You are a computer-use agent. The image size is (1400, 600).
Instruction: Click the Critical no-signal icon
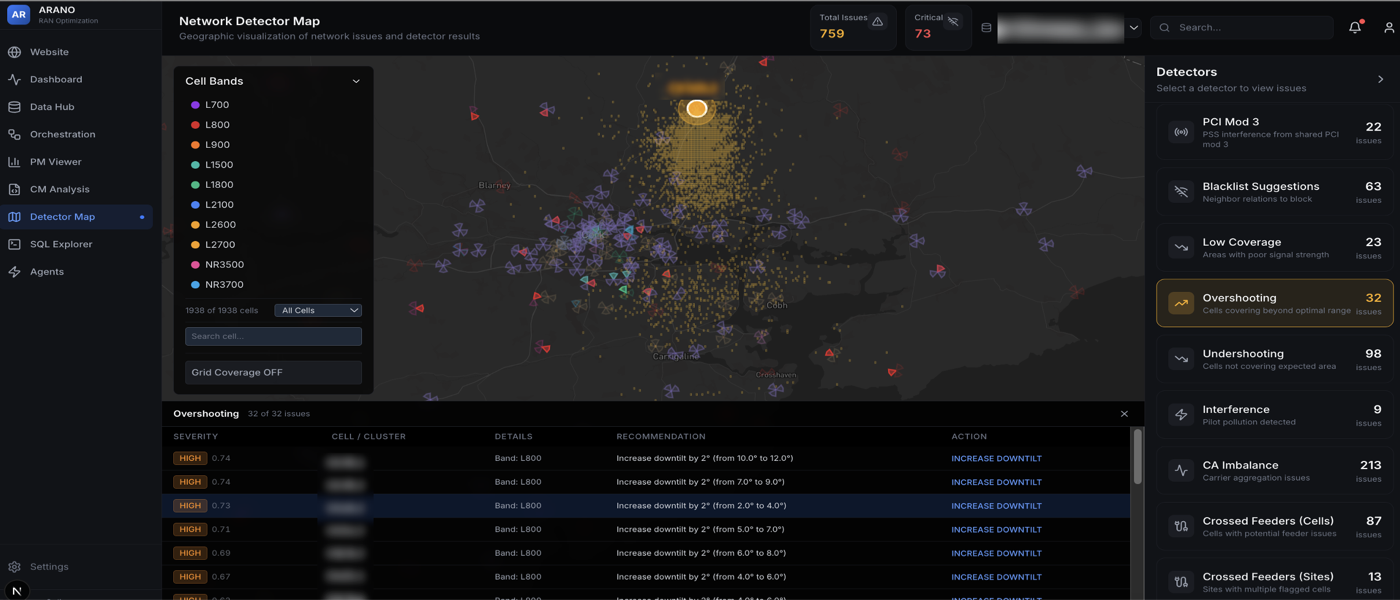tap(953, 21)
